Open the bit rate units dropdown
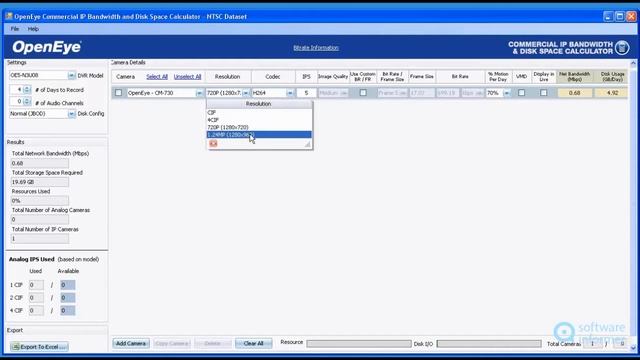This screenshot has height=360, width=640. (479, 93)
